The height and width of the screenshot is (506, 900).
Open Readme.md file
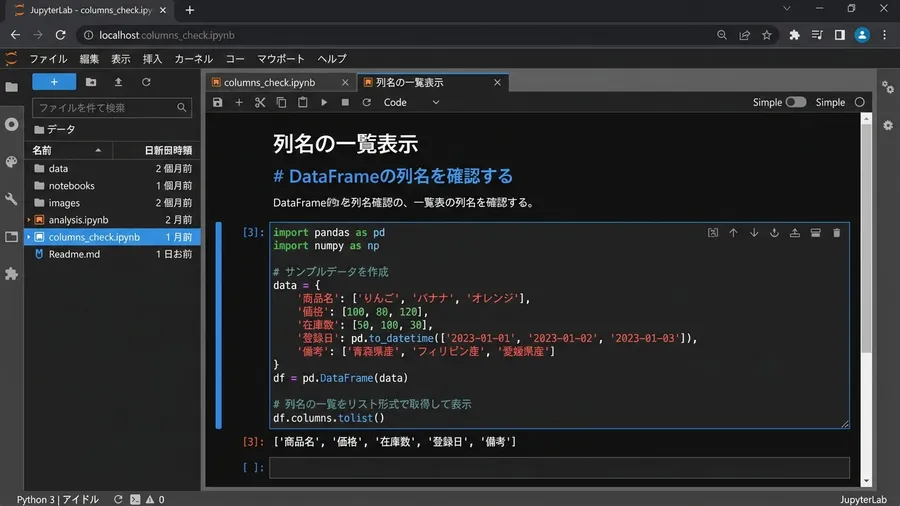coord(112,254)
